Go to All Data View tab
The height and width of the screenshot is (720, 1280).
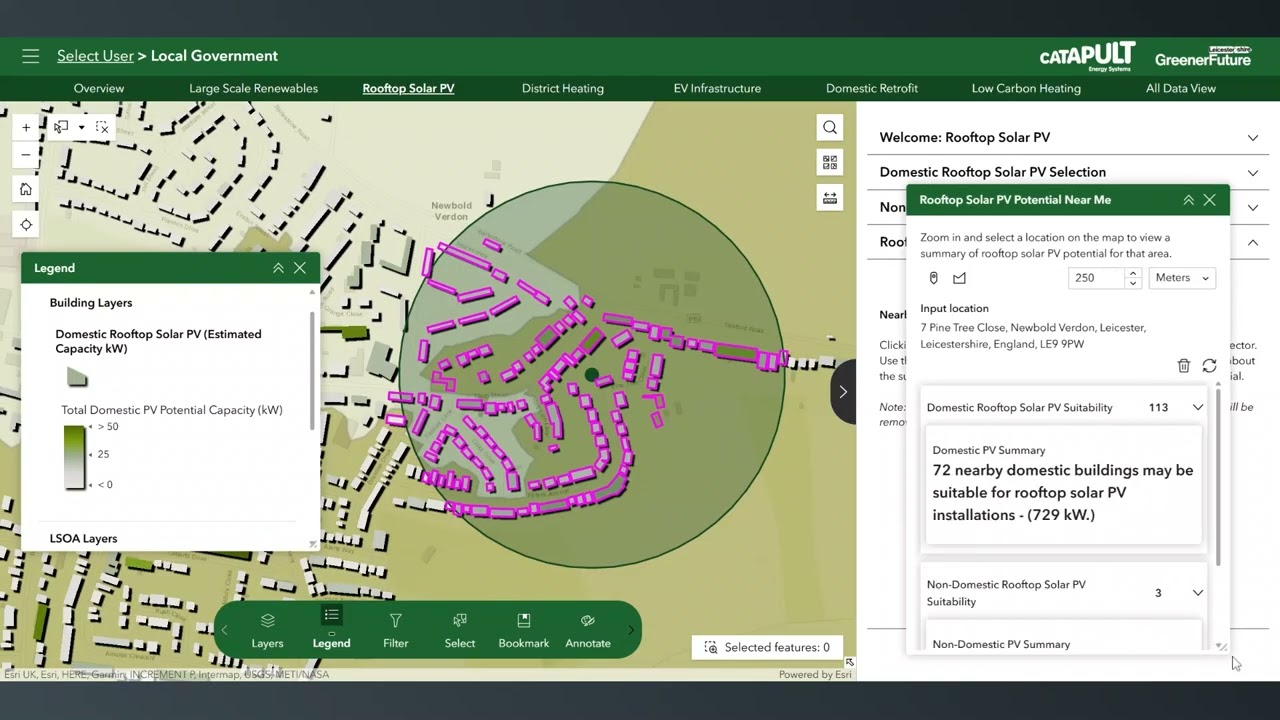(1181, 88)
